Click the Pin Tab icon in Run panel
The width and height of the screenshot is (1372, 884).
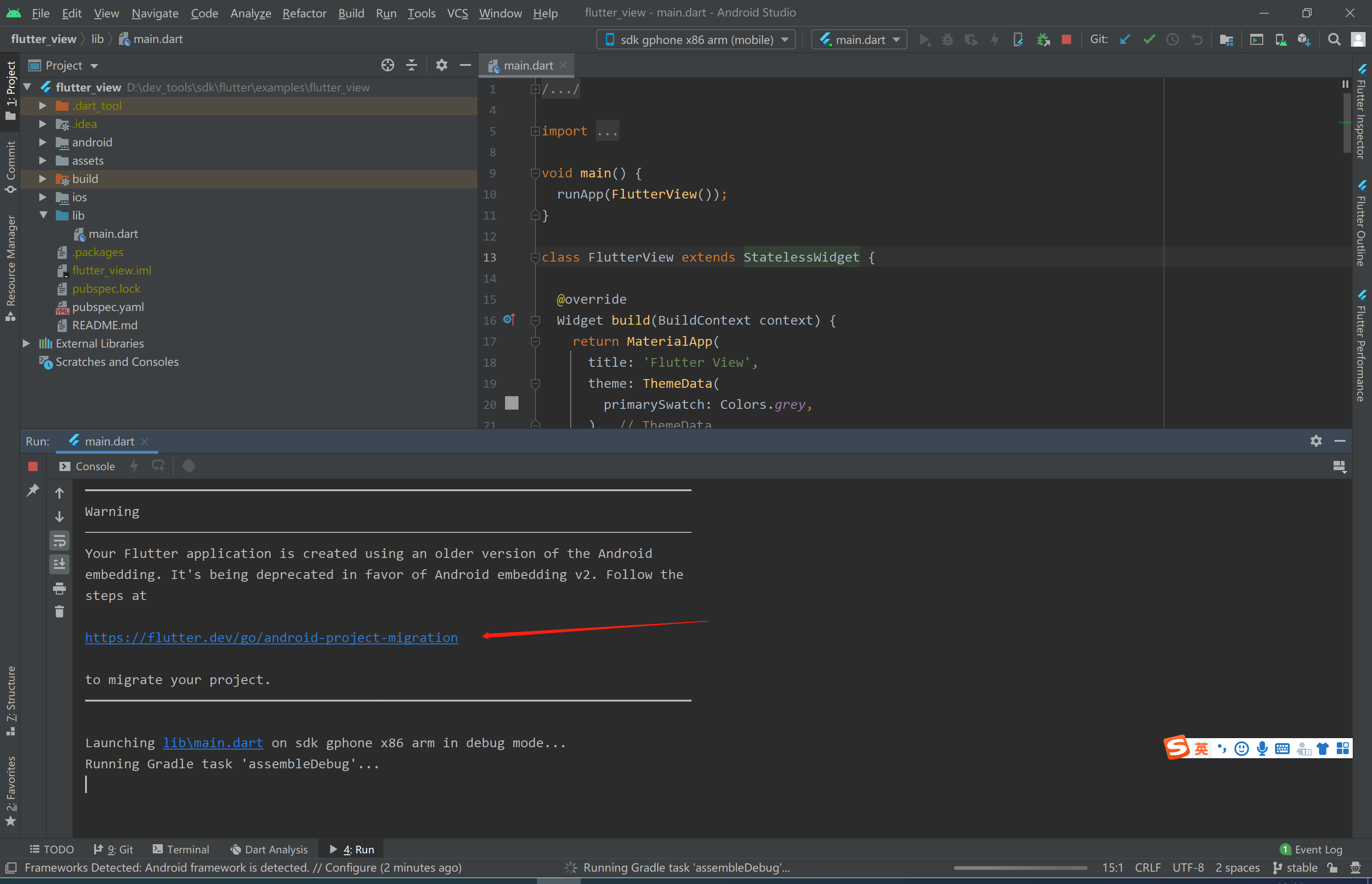coord(33,490)
